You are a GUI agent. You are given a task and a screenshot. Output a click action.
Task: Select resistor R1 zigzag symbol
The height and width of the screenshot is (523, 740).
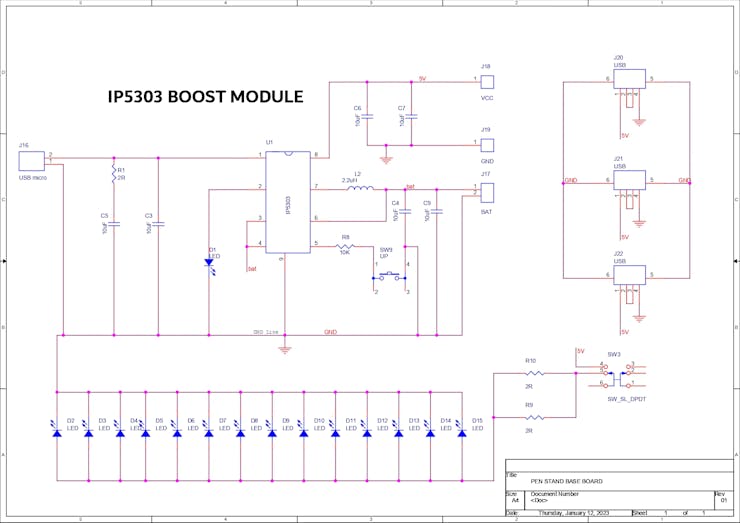tap(114, 174)
